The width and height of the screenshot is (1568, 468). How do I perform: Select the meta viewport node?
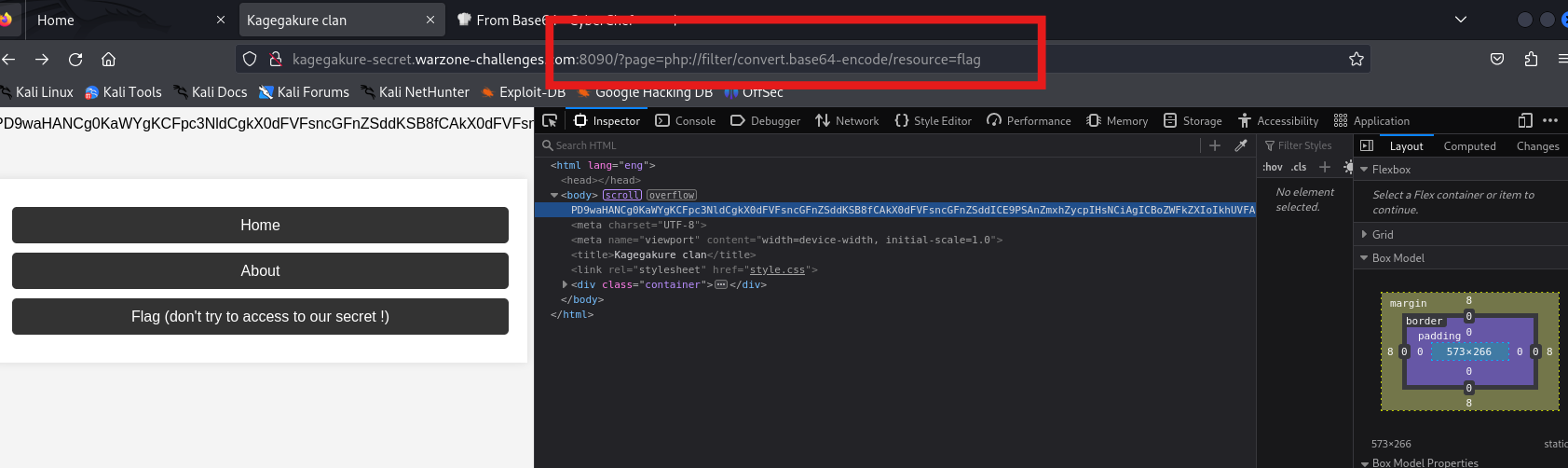pyautogui.click(x=786, y=240)
